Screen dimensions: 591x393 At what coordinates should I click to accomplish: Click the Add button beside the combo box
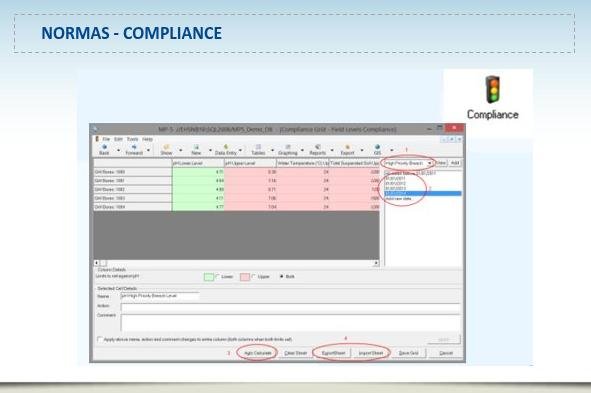coord(455,163)
